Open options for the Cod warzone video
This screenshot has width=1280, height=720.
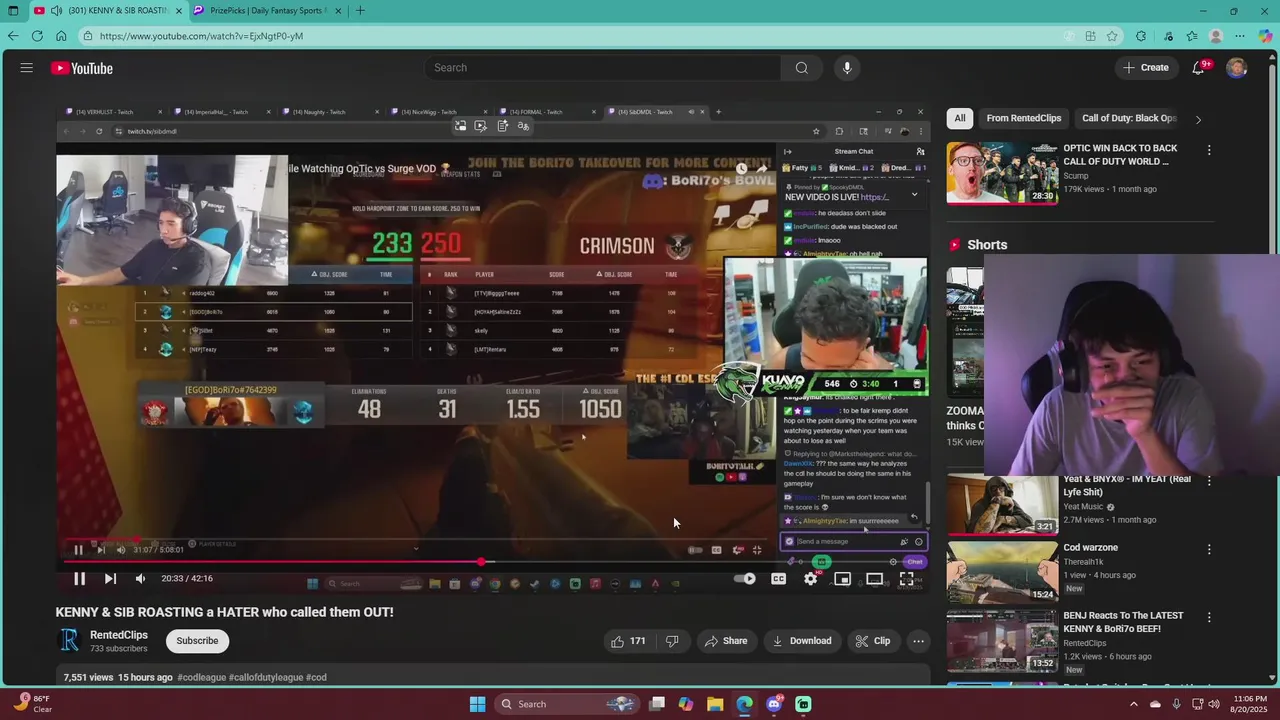[1209, 549]
